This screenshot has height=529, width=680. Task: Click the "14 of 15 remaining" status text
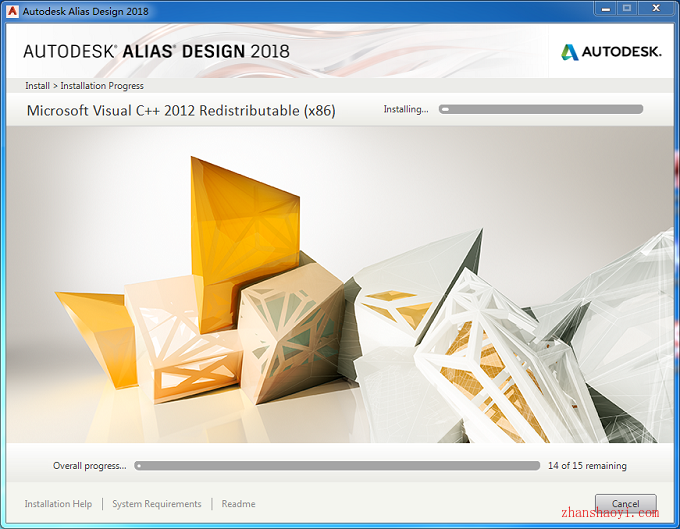[x=587, y=466]
